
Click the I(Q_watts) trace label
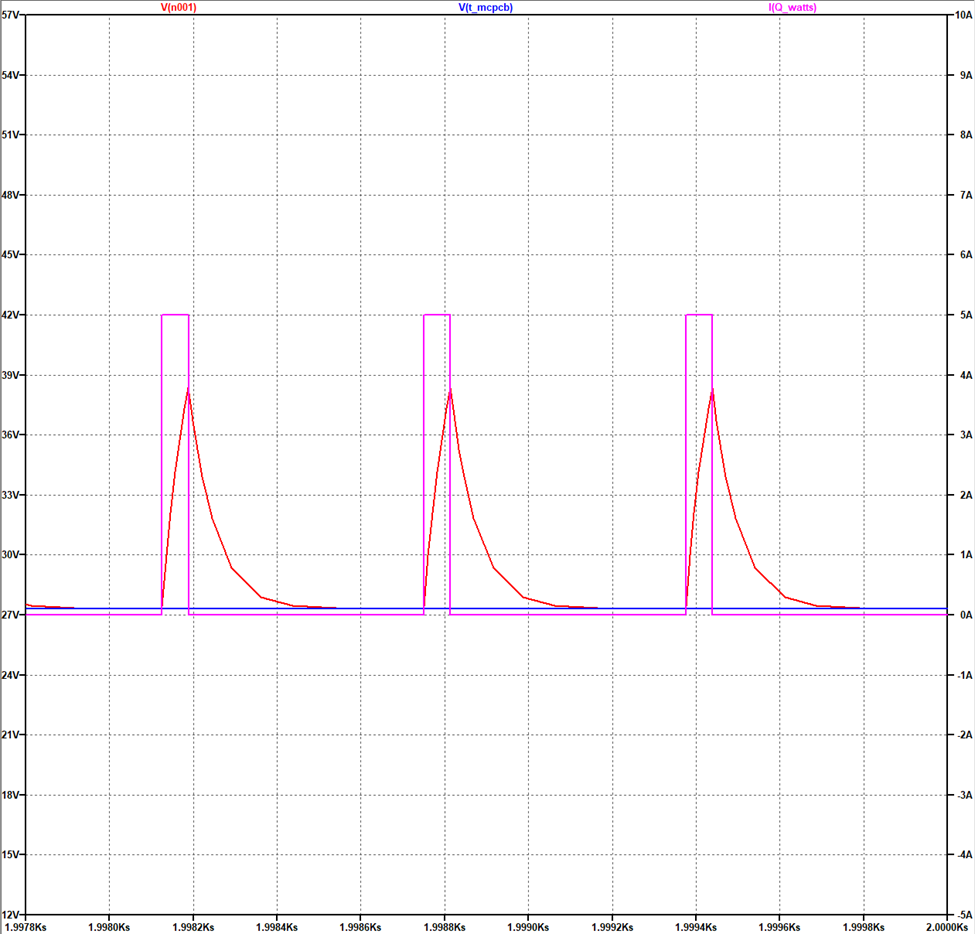pyautogui.click(x=797, y=7)
